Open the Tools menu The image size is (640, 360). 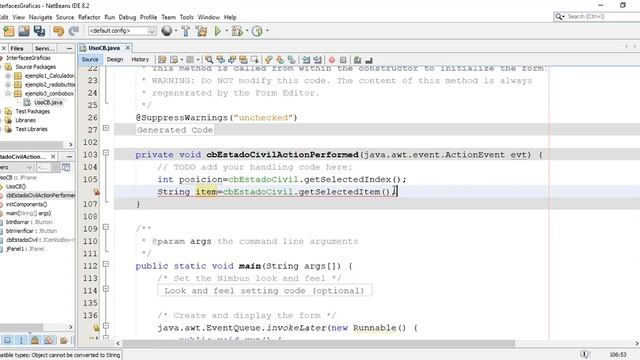point(187,17)
